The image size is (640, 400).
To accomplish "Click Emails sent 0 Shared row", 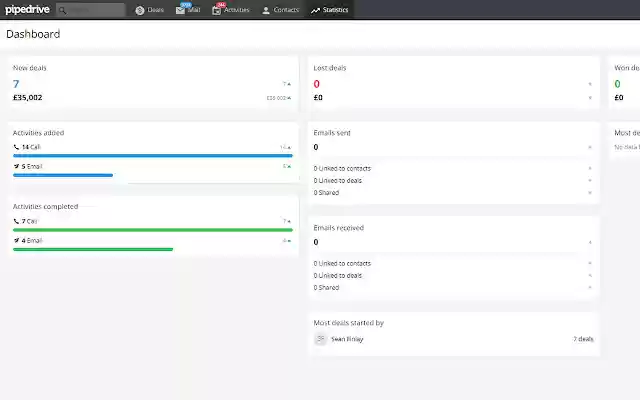I will pyautogui.click(x=326, y=193).
